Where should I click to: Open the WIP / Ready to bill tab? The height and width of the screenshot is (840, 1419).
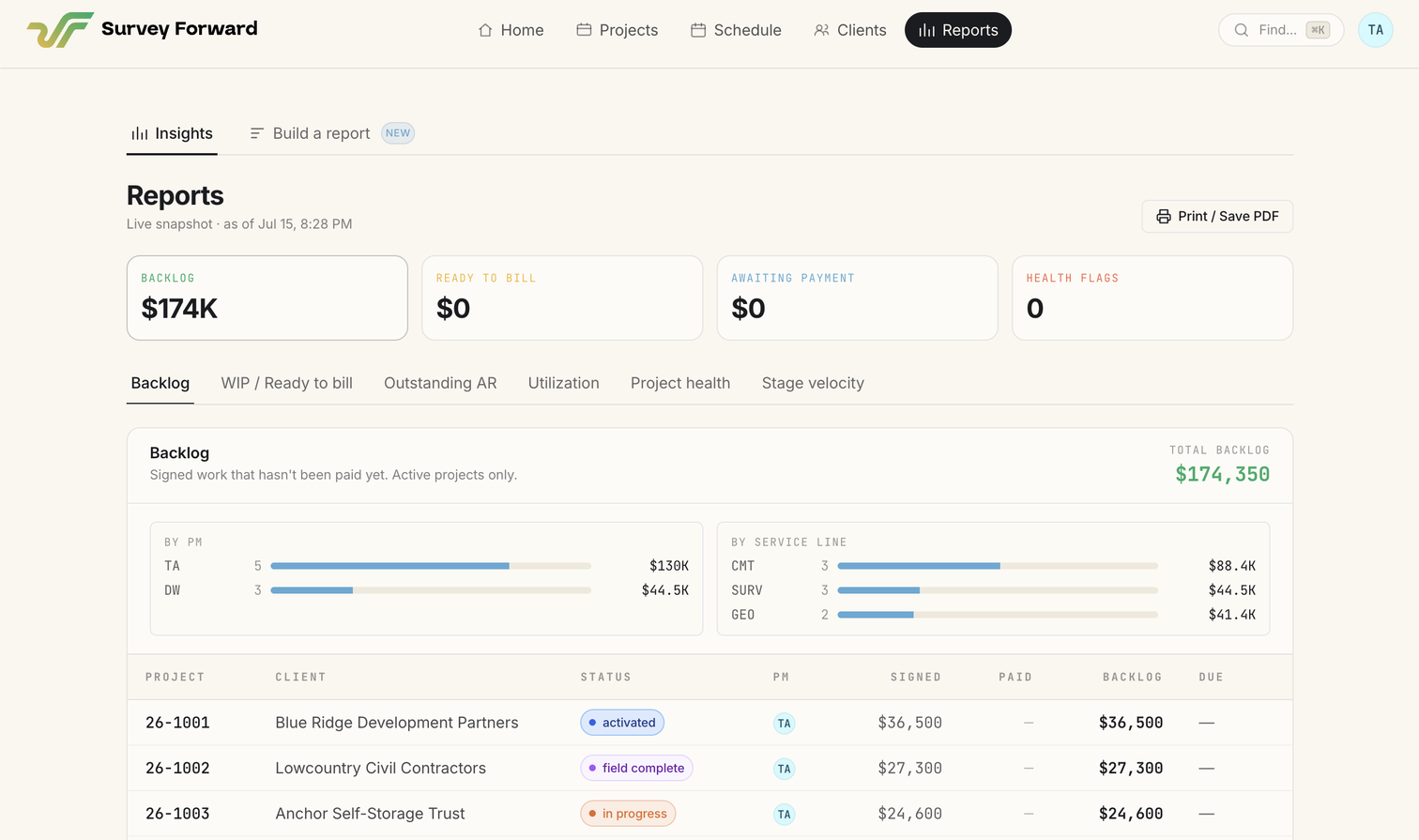287,383
